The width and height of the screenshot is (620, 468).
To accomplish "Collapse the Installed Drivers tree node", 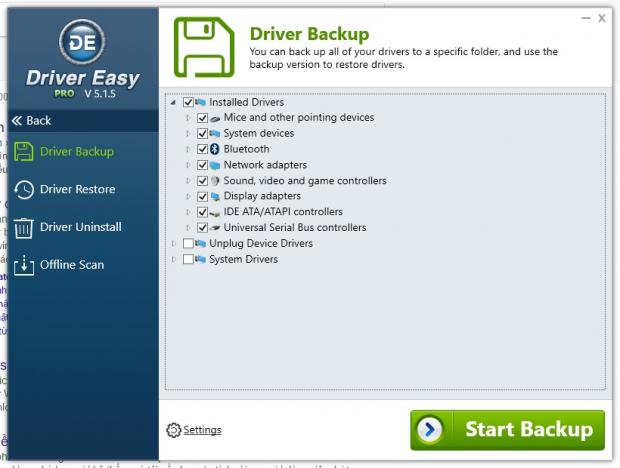I will tap(174, 102).
